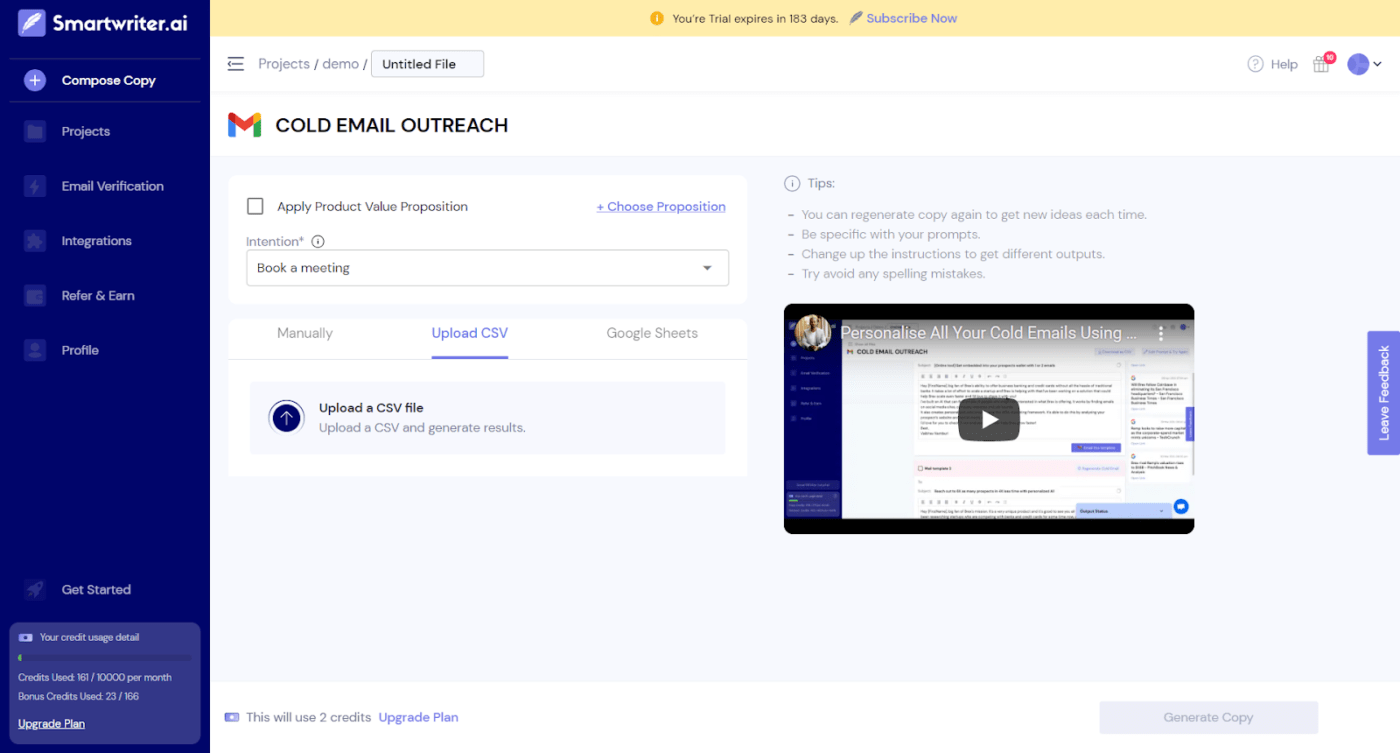Click the Smartwriter.ai feather logo icon
The width and height of the screenshot is (1400, 753).
[x=32, y=23]
